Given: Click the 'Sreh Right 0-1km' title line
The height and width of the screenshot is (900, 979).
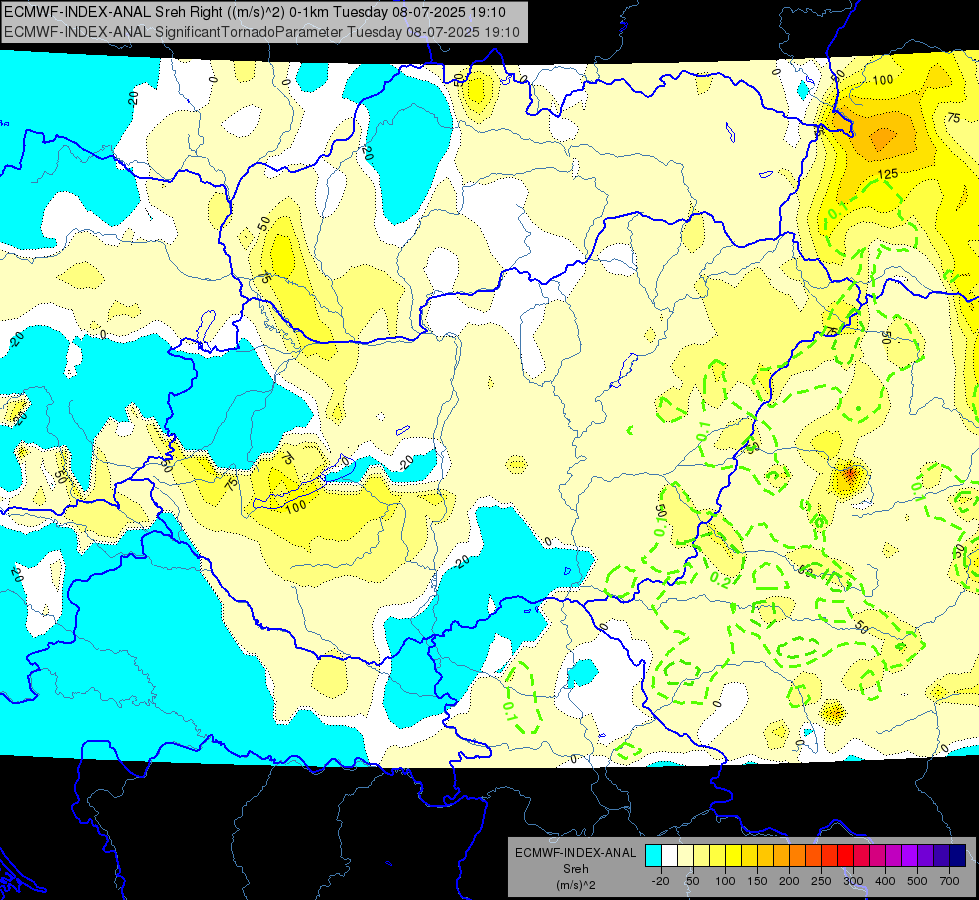Looking at the screenshot, I should 255,12.
